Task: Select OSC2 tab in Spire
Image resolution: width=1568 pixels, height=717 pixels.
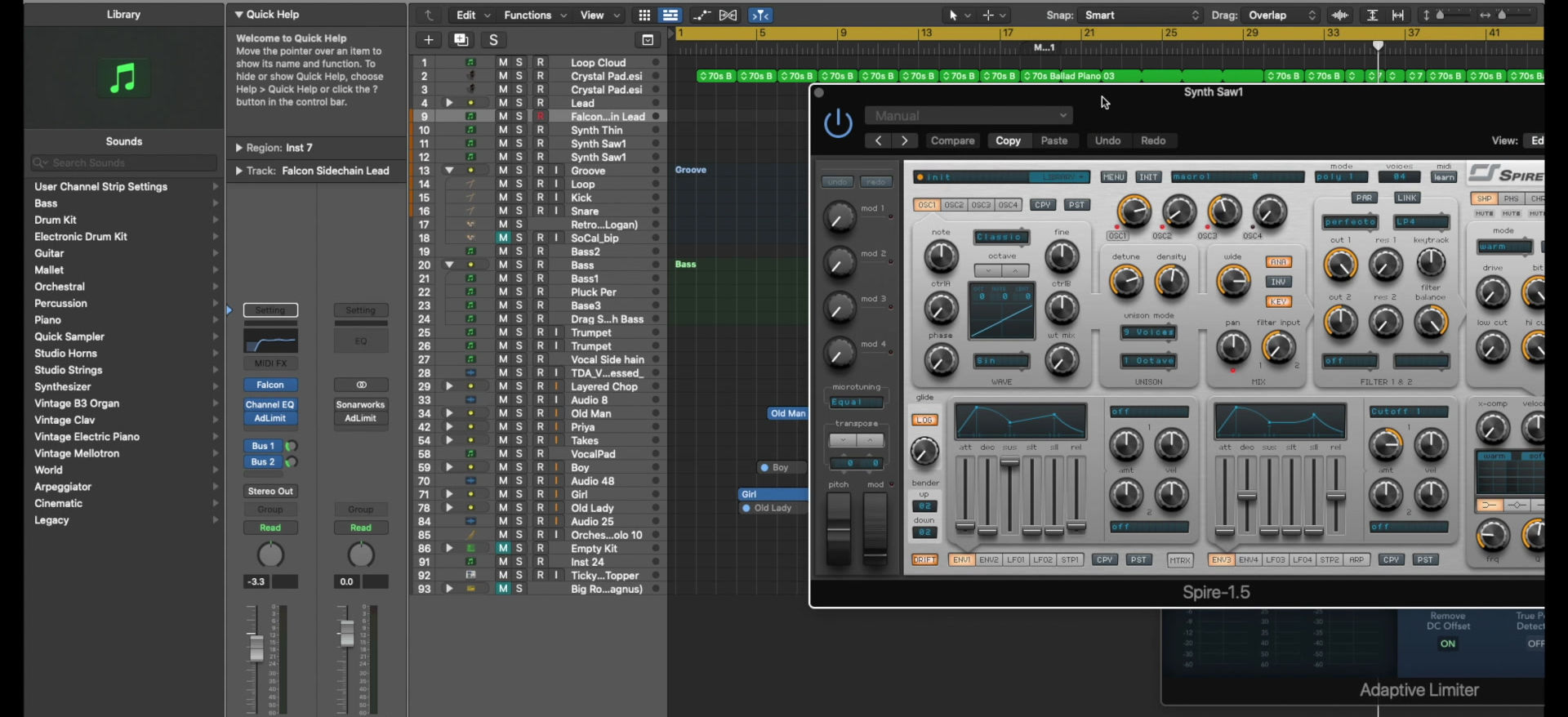Action: click(x=954, y=205)
